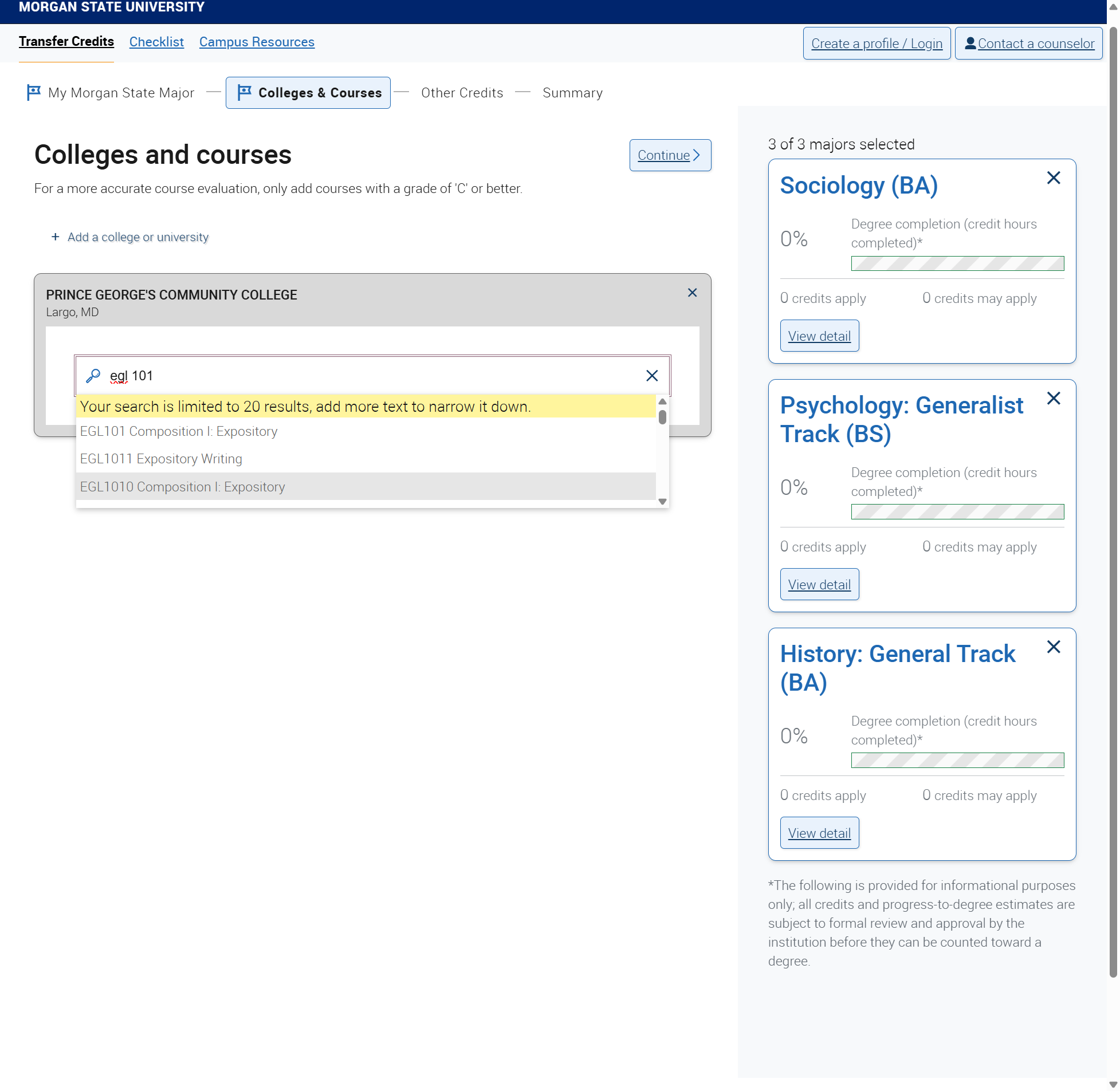The image size is (1120, 1091).
Task: Open the Transfer Credits tab
Action: [x=66, y=41]
